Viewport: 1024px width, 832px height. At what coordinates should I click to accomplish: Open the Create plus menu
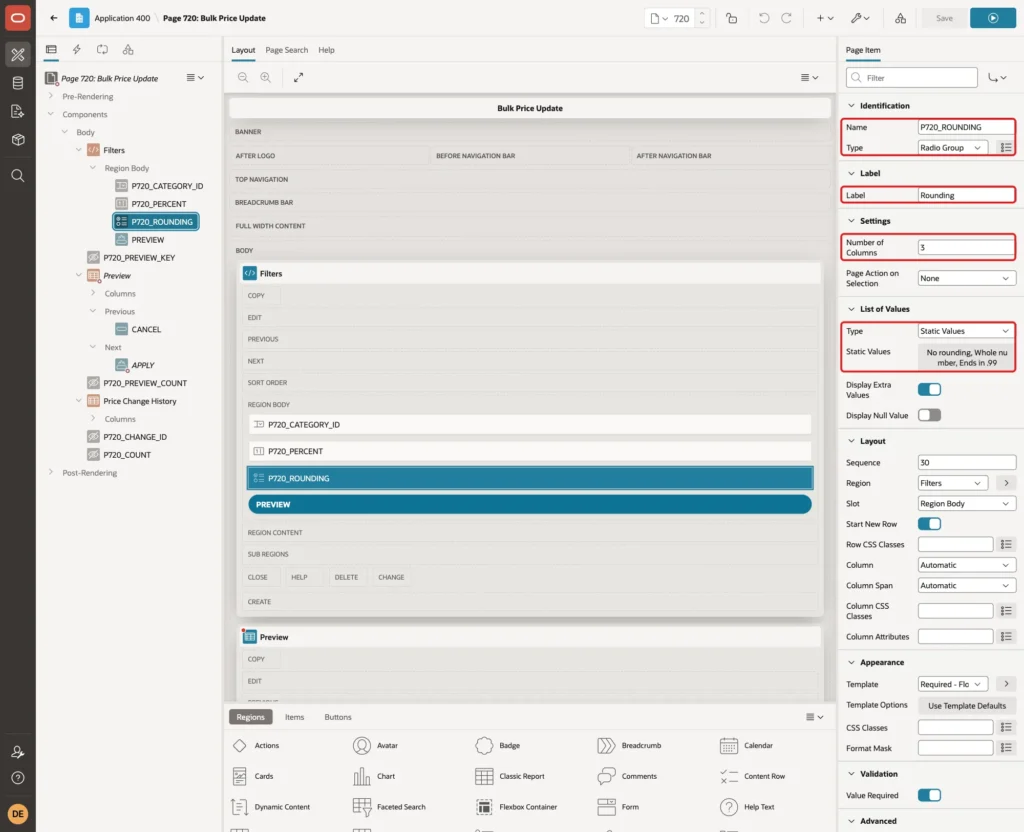click(x=825, y=18)
